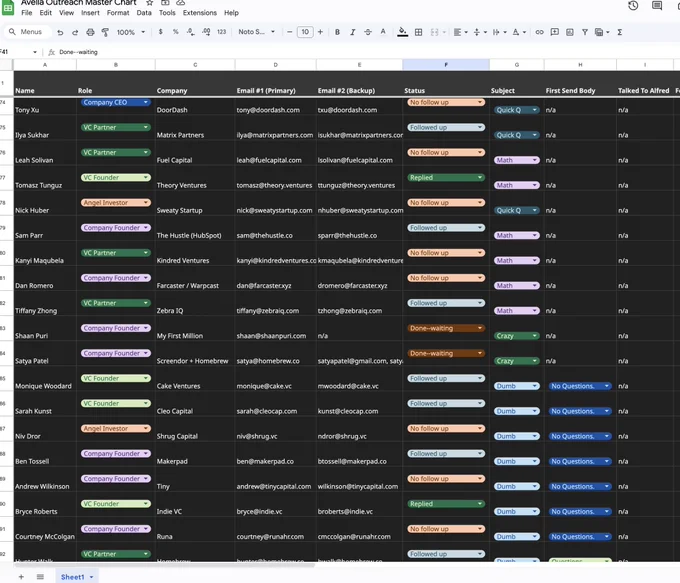Open the Insert menu

(x=90, y=13)
